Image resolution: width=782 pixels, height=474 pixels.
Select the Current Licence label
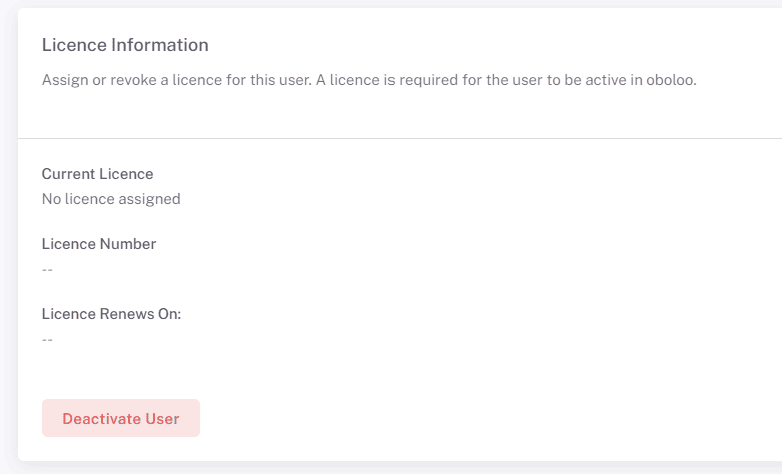pyautogui.click(x=97, y=174)
